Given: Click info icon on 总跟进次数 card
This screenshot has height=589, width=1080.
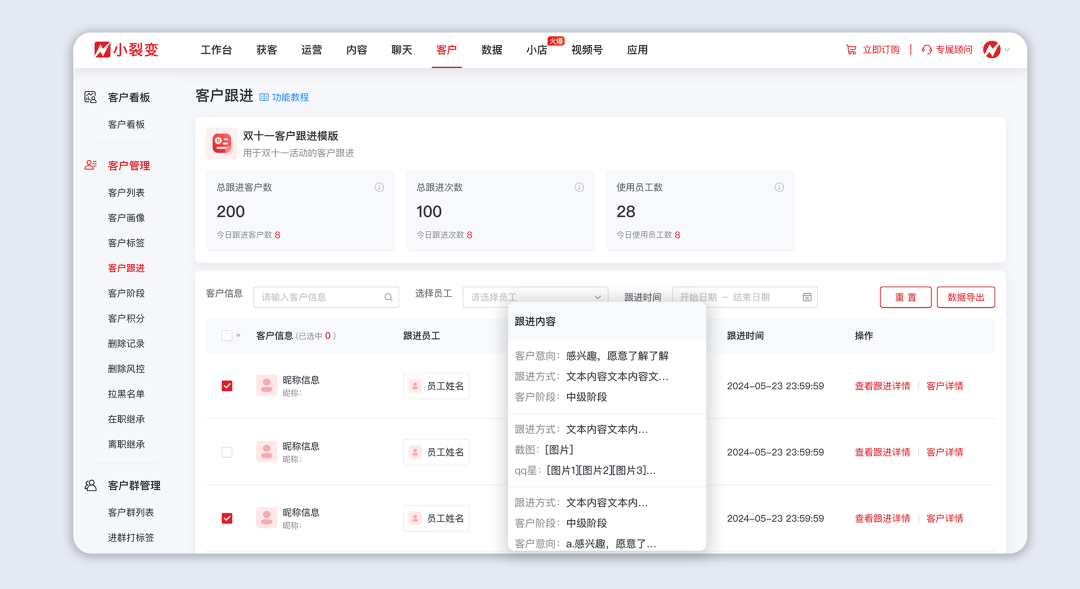Looking at the screenshot, I should [579, 187].
